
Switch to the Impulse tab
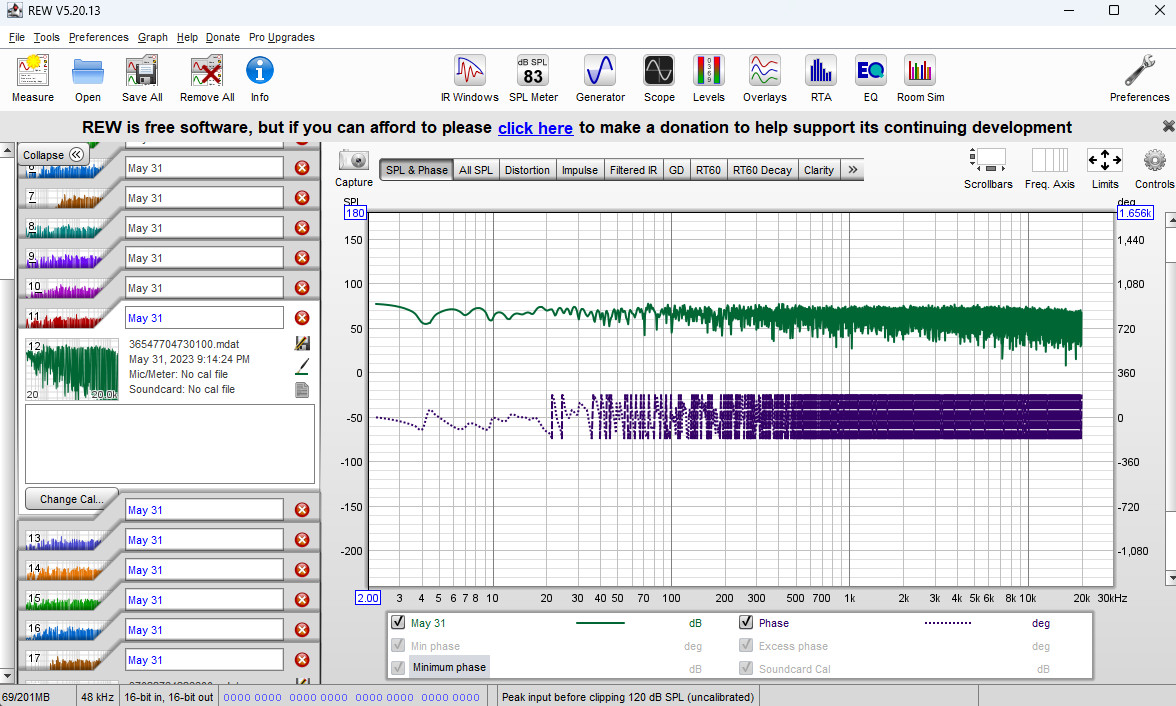[x=580, y=170]
